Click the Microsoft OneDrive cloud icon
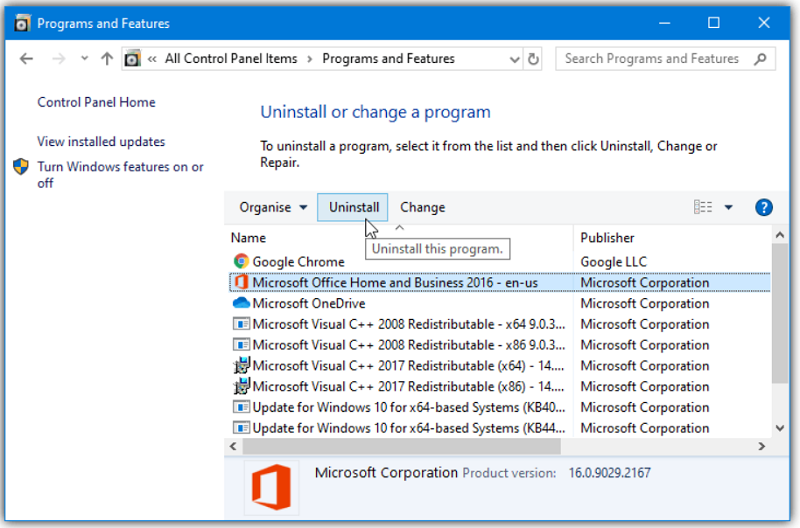800x528 pixels. coord(240,303)
